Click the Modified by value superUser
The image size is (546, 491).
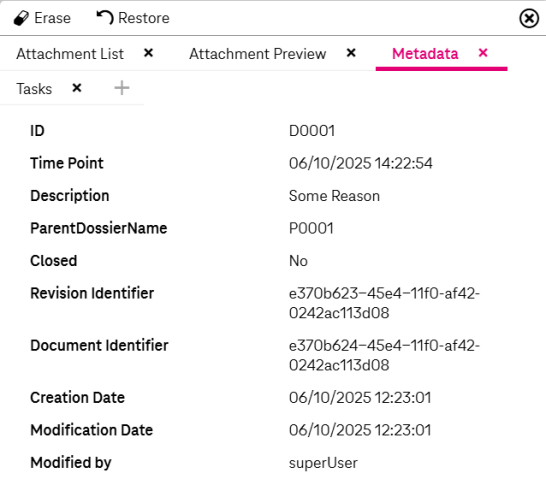coord(323,463)
